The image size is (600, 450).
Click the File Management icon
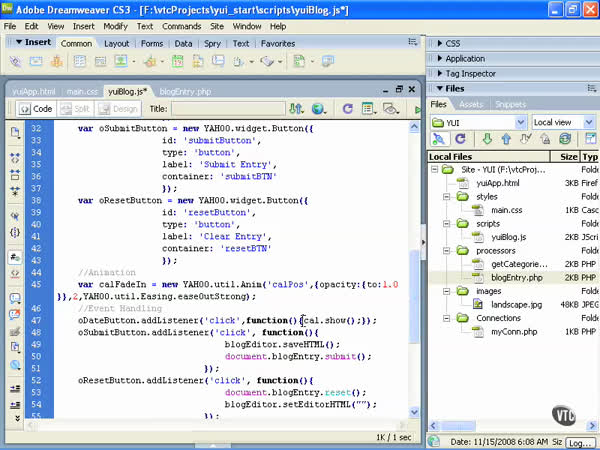[x=295, y=109]
